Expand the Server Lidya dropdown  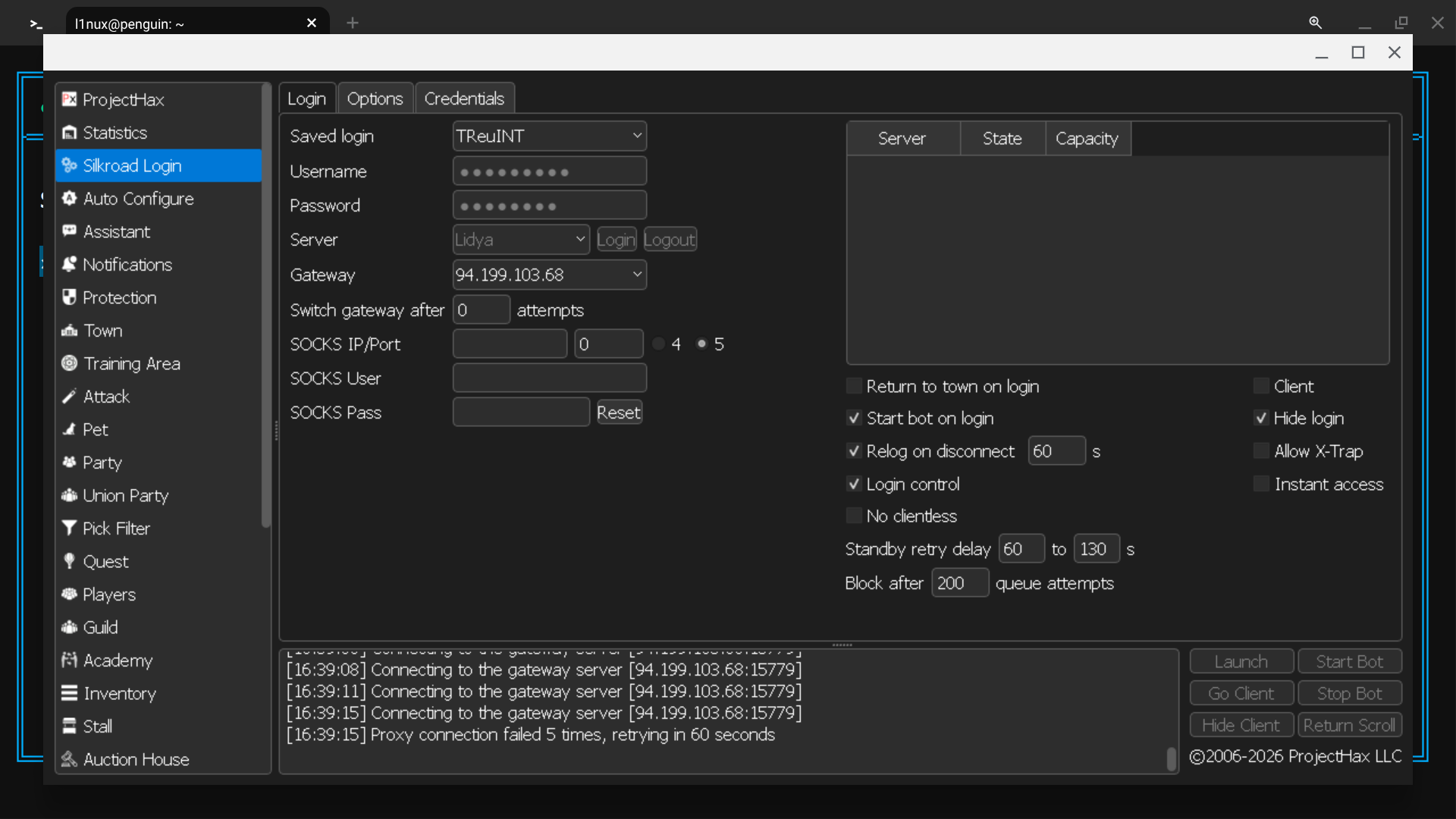point(521,240)
